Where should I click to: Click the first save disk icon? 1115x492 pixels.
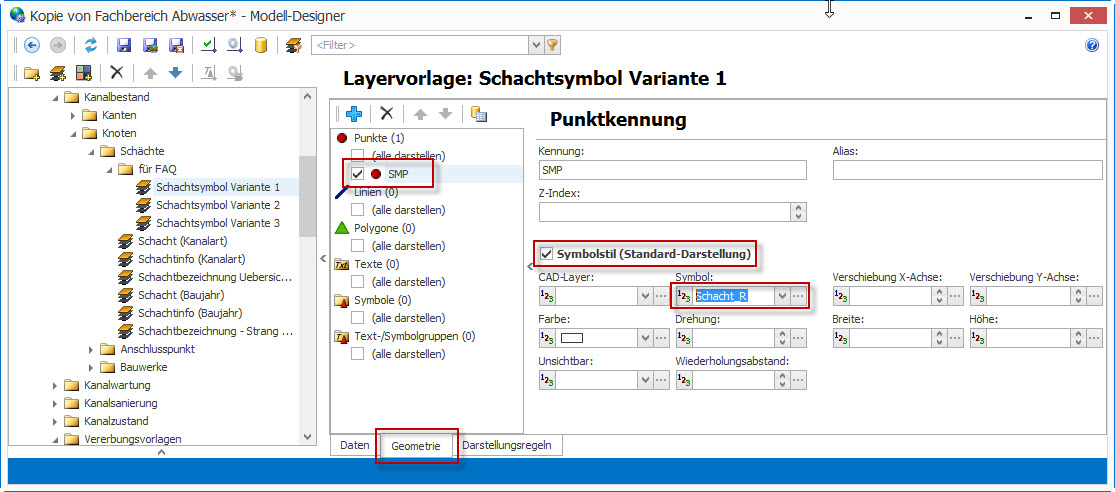tap(124, 45)
